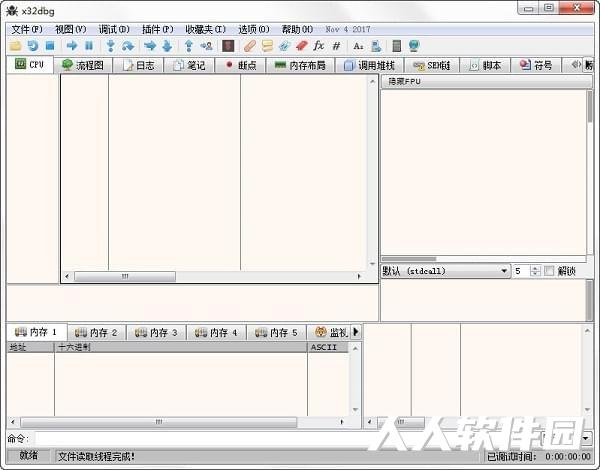Click the argument count spinner arrows
This screenshot has height=470, width=600.
tap(535, 271)
